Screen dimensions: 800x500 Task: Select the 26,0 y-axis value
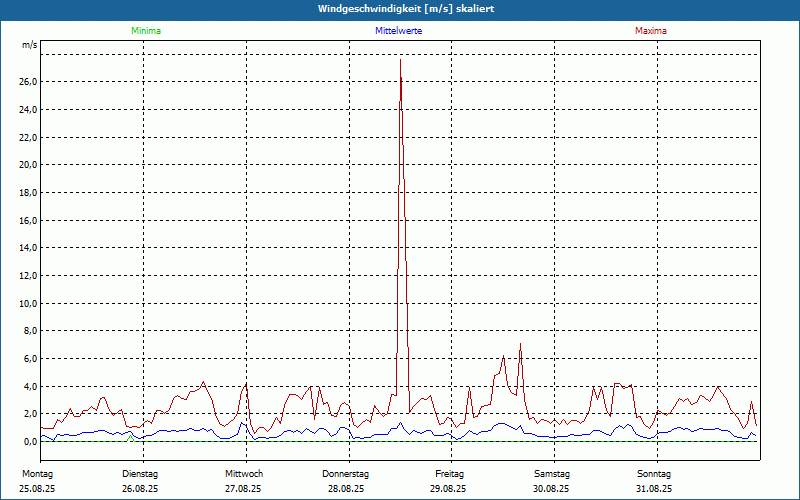tap(27, 82)
